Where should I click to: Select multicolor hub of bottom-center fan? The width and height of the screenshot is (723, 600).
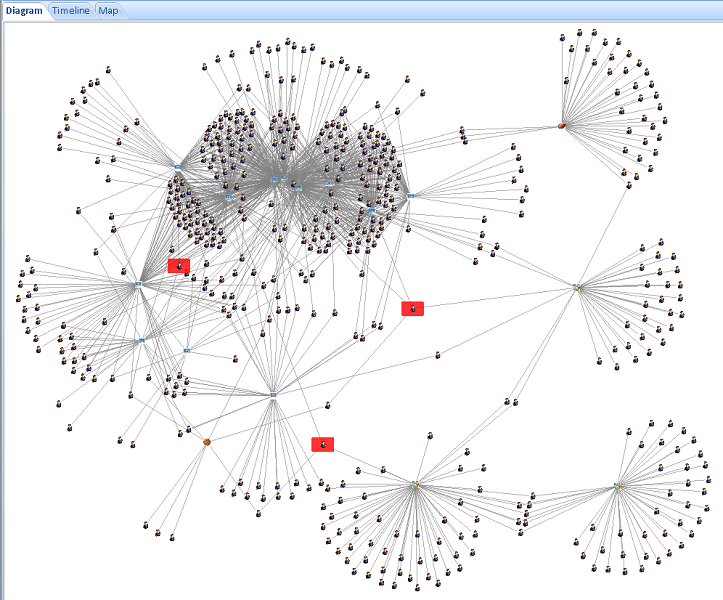pos(415,484)
